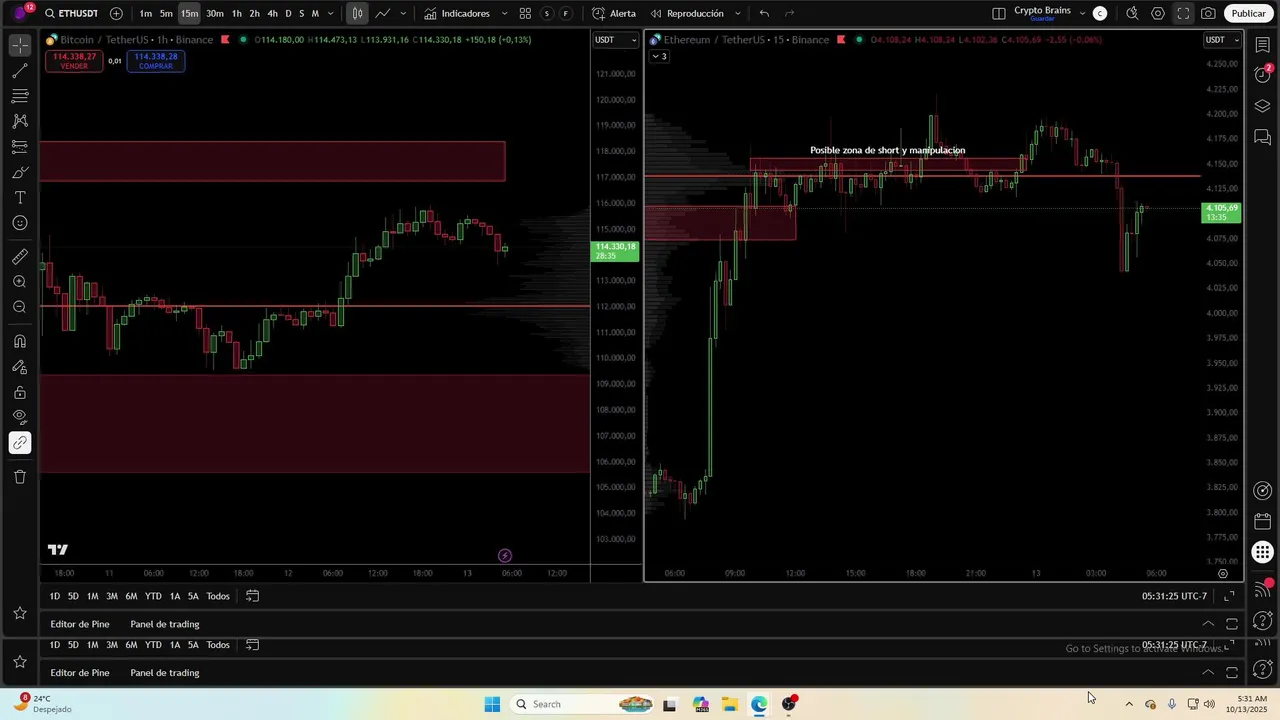Select the 15m timeframe
Screen dimensions: 1280x720
[x=189, y=14]
